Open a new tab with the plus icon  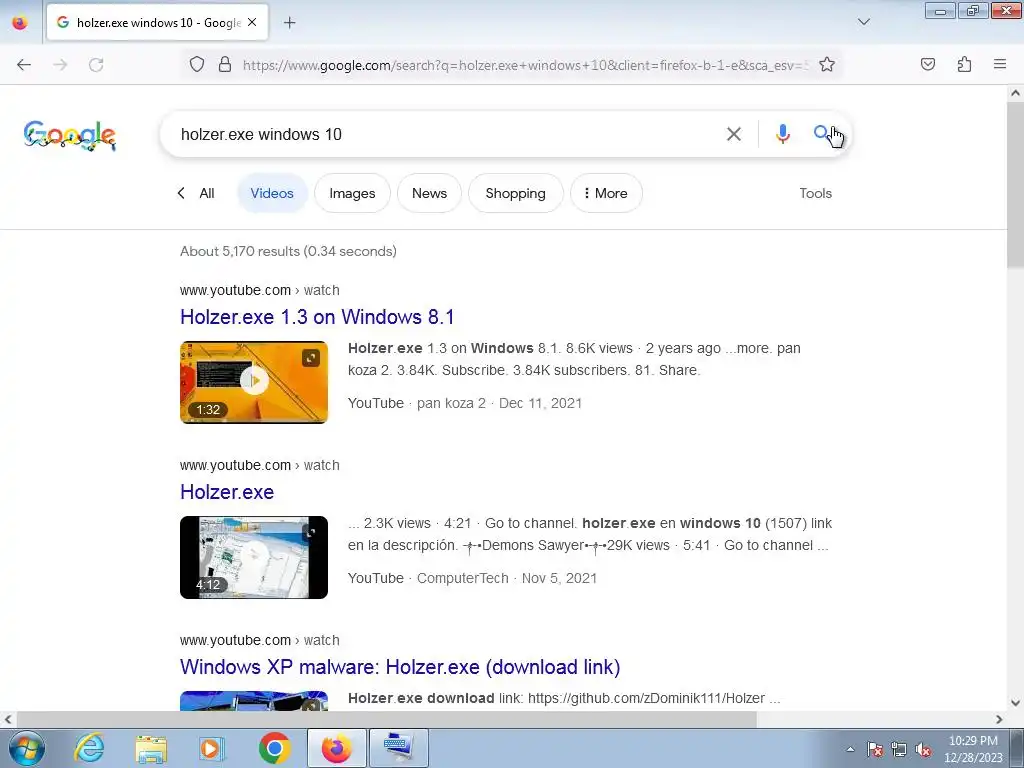[290, 23]
